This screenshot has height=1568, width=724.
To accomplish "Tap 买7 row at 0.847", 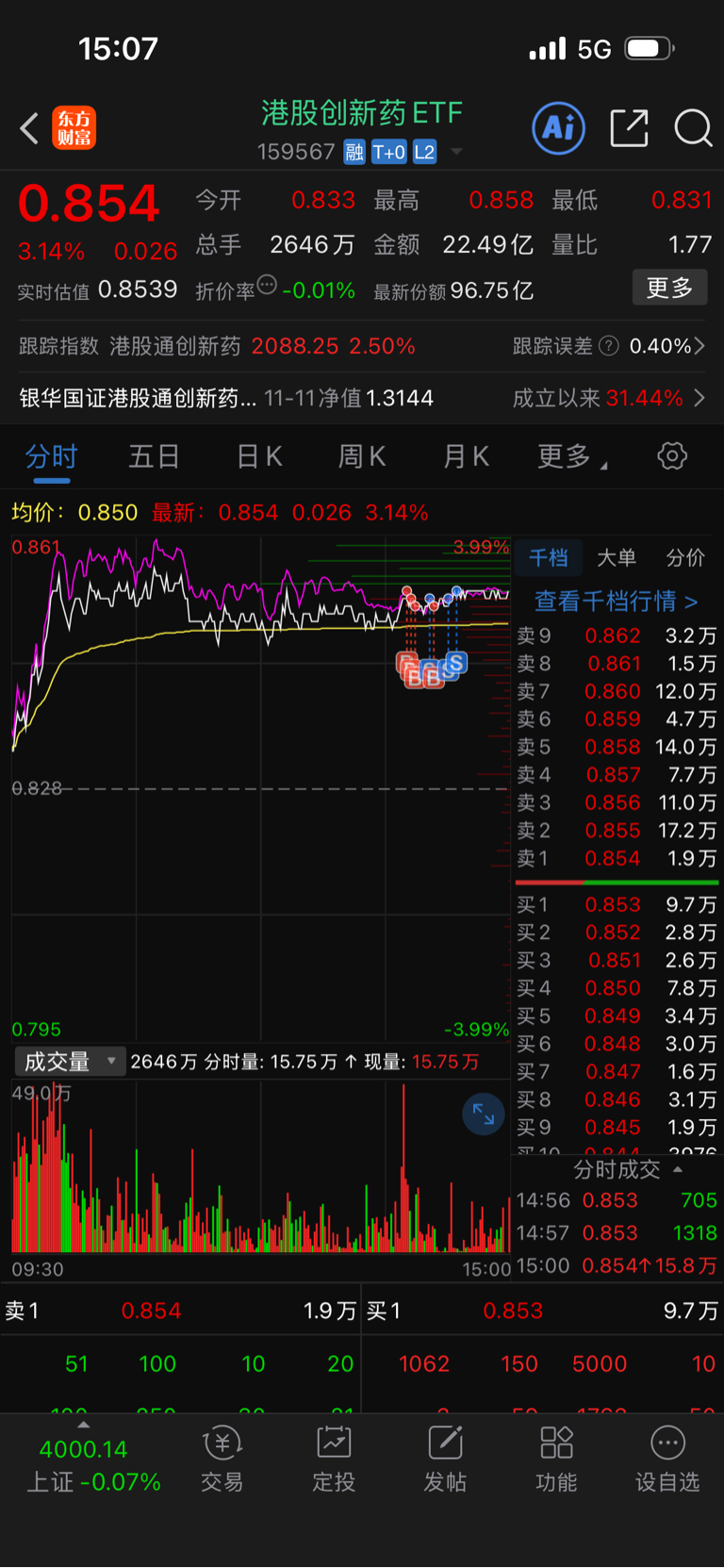I will pos(617,1072).
